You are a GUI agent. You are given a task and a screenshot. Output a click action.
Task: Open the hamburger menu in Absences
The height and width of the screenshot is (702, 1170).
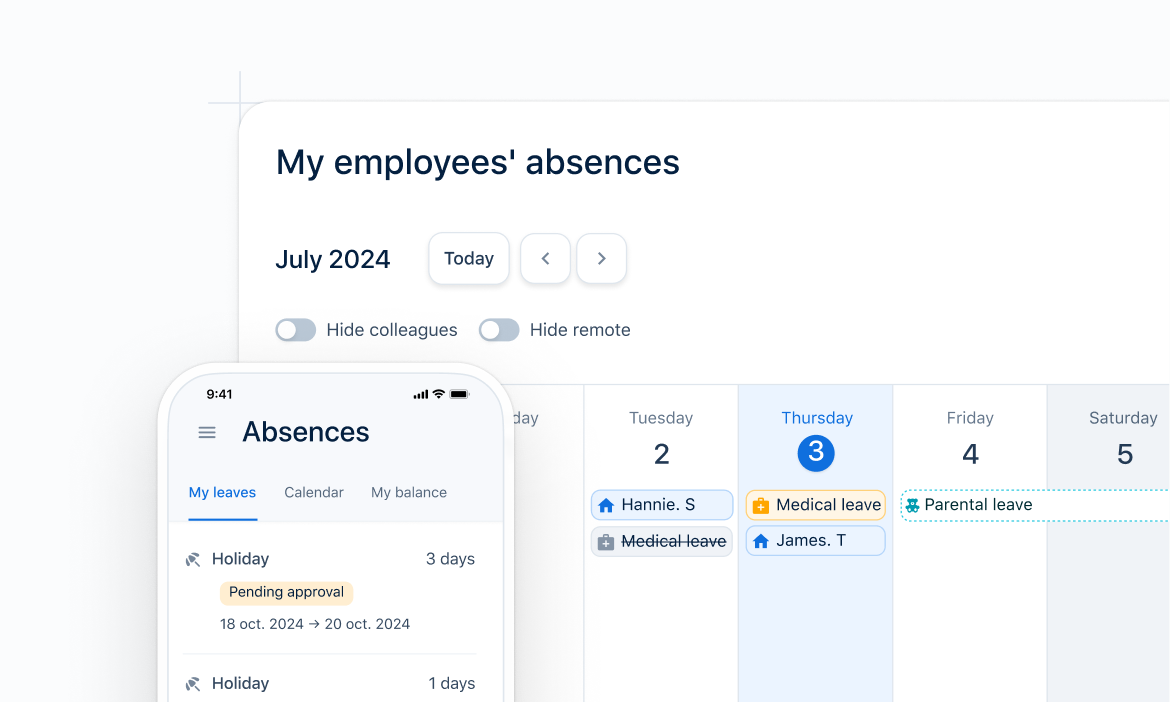coord(207,432)
